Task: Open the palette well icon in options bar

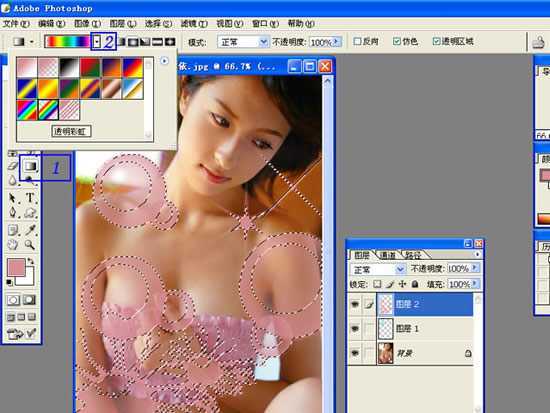Action: (x=538, y=42)
